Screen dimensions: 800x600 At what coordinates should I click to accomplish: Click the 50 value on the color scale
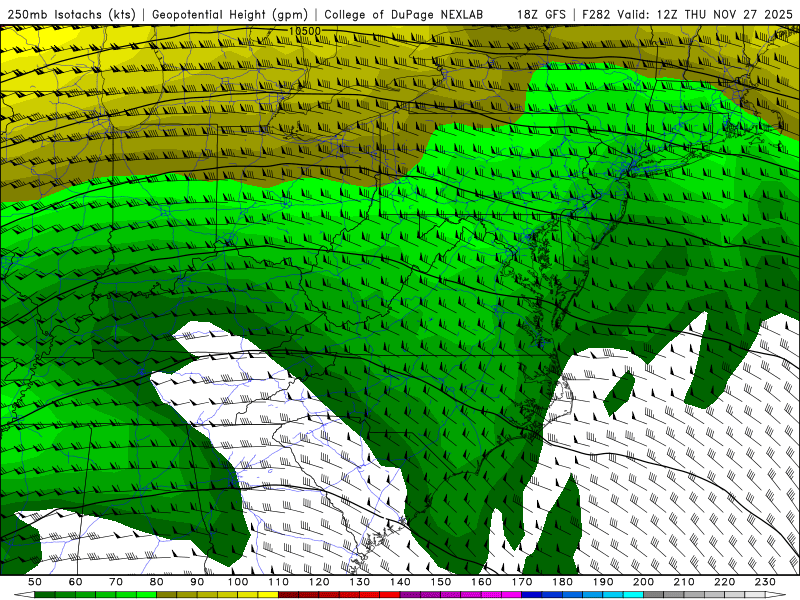click(35, 582)
